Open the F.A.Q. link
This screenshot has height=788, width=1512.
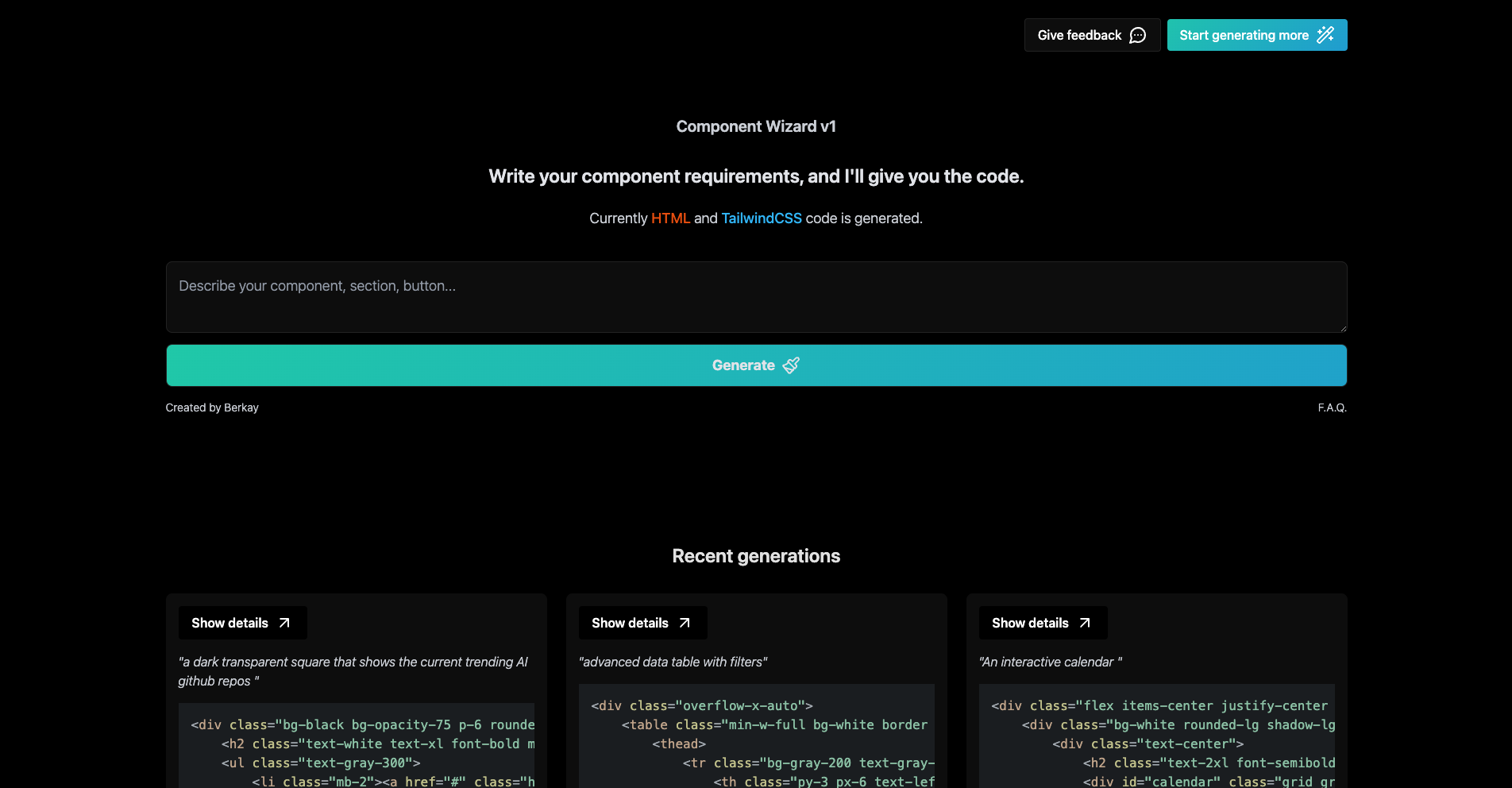coord(1333,408)
